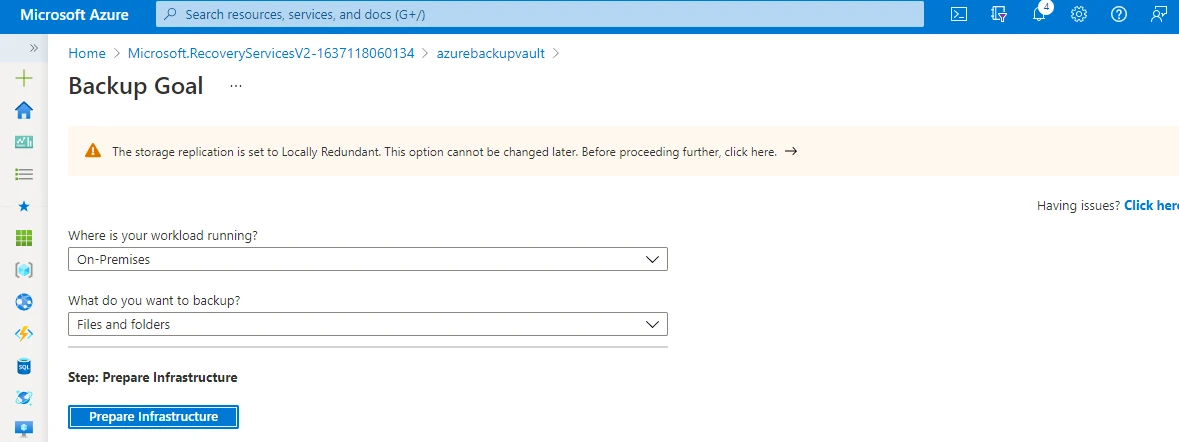Click the 'Click here' having issues link

pos(1151,205)
